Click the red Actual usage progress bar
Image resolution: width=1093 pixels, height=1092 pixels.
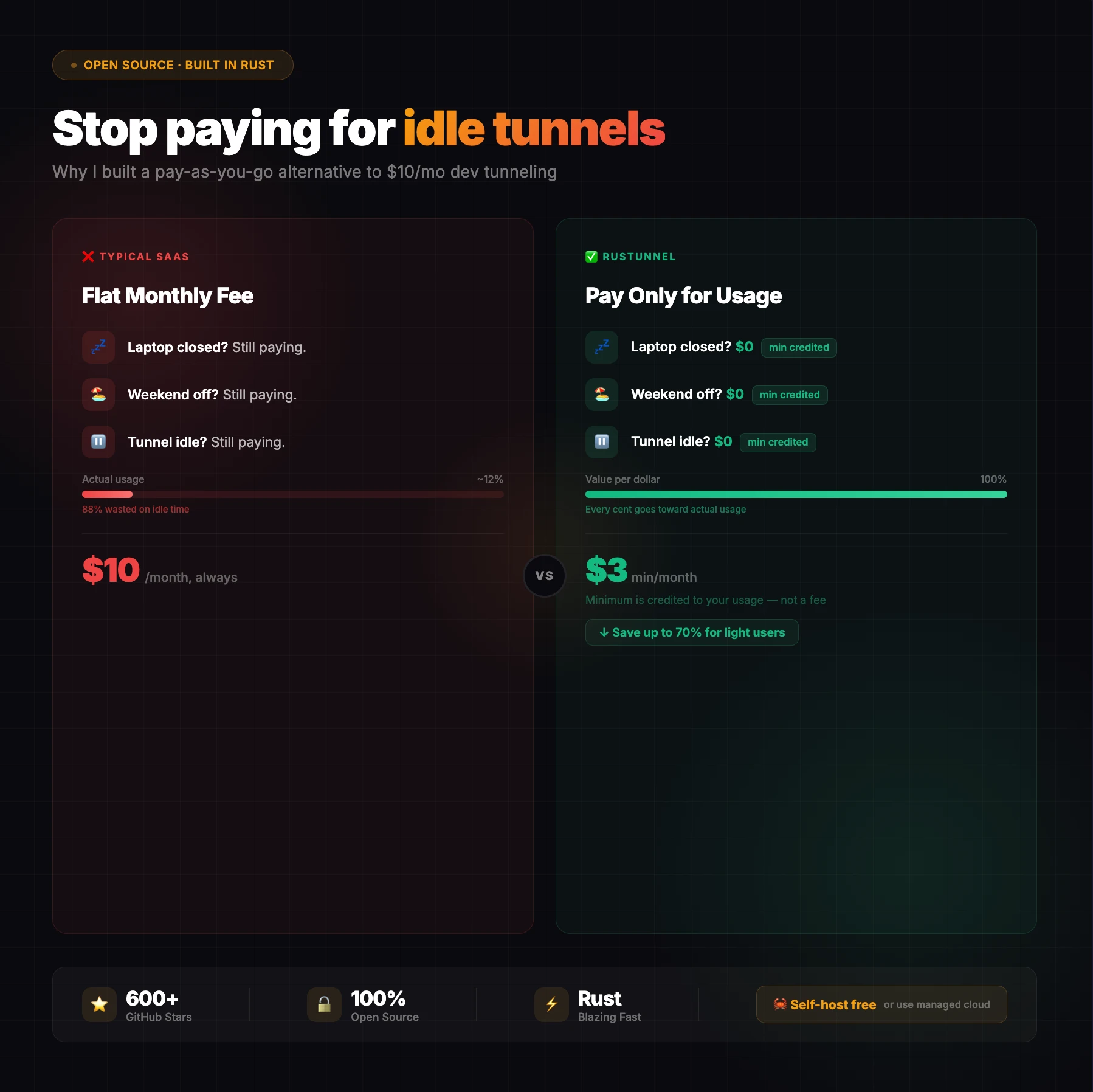click(292, 494)
